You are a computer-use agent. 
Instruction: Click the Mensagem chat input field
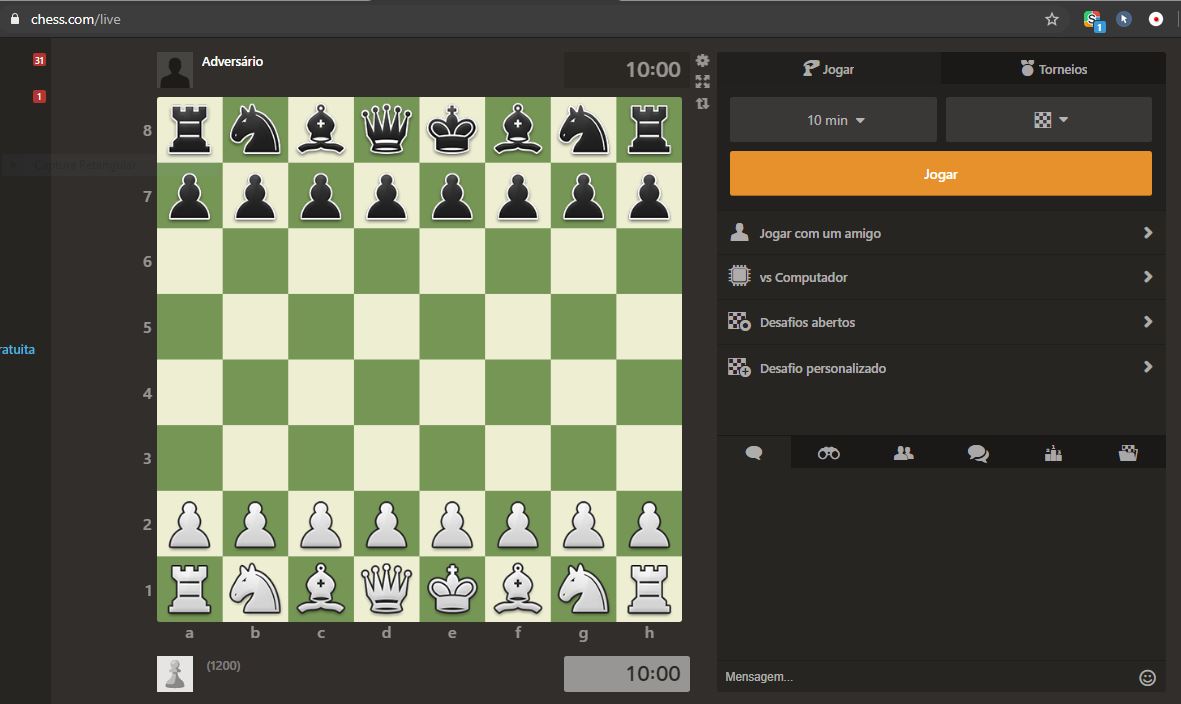pyautogui.click(x=900, y=677)
